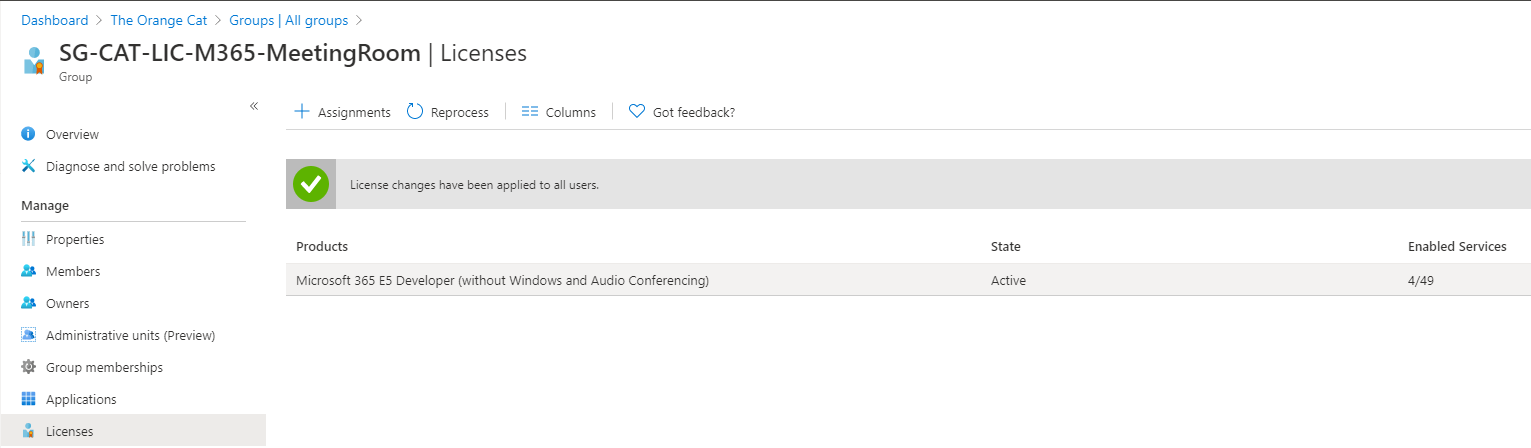Go to The Orange Cat breadcrumb
1531x448 pixels.
(x=159, y=20)
